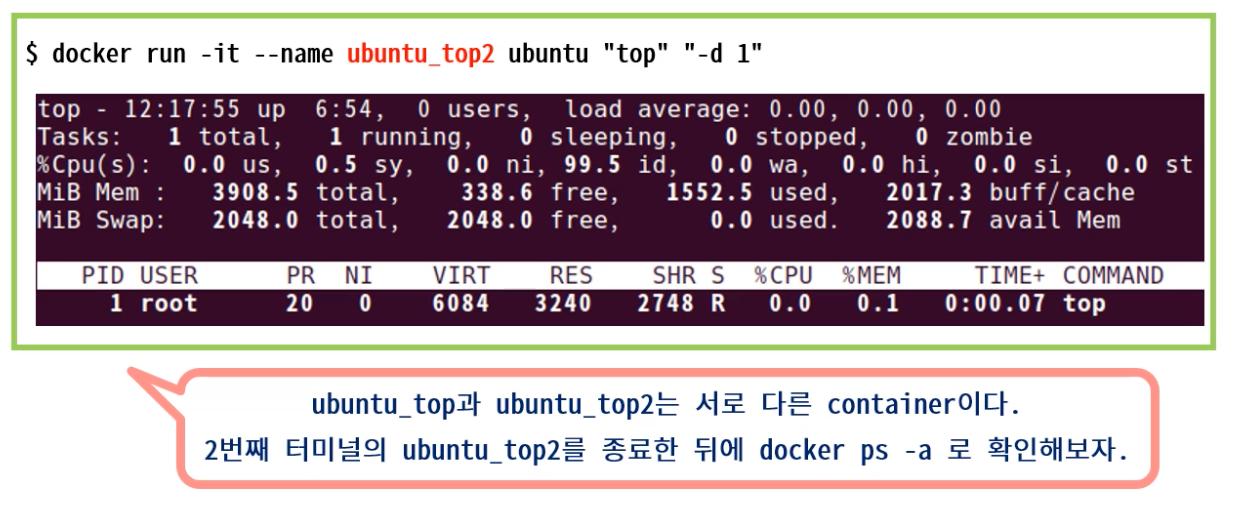1236x510 pixels.
Task: Click the '3240' RES value
Action: pyautogui.click(x=563, y=303)
